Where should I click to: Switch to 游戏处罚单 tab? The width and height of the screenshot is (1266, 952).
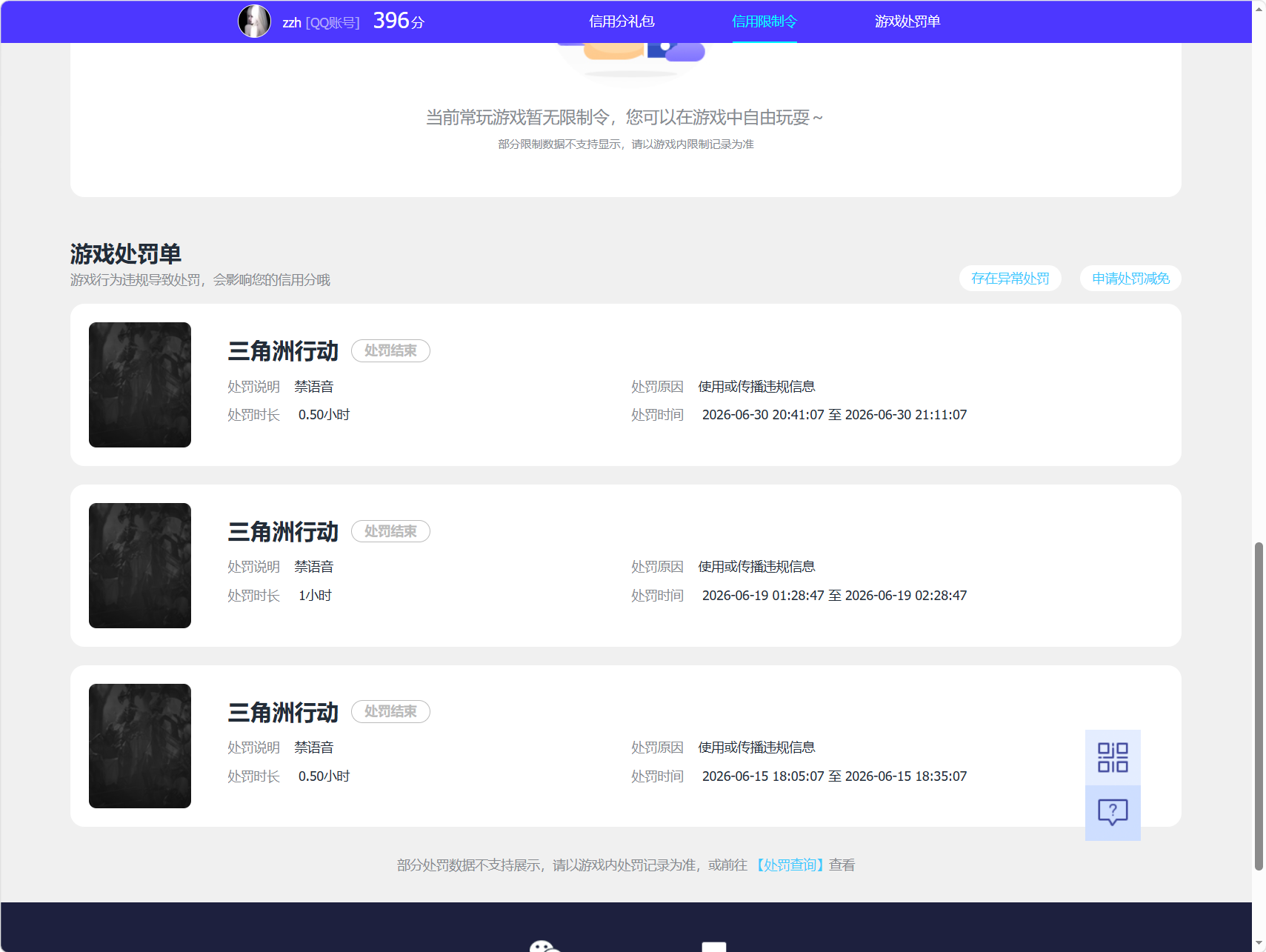907,21
